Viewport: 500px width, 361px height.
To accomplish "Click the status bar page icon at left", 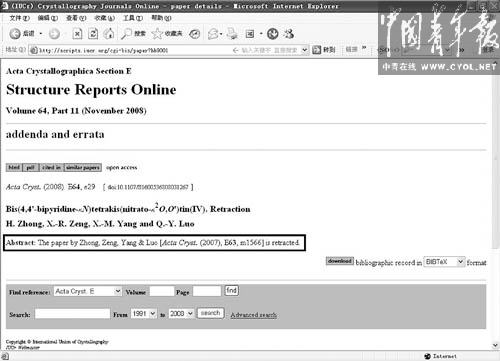I will click(x=4, y=356).
